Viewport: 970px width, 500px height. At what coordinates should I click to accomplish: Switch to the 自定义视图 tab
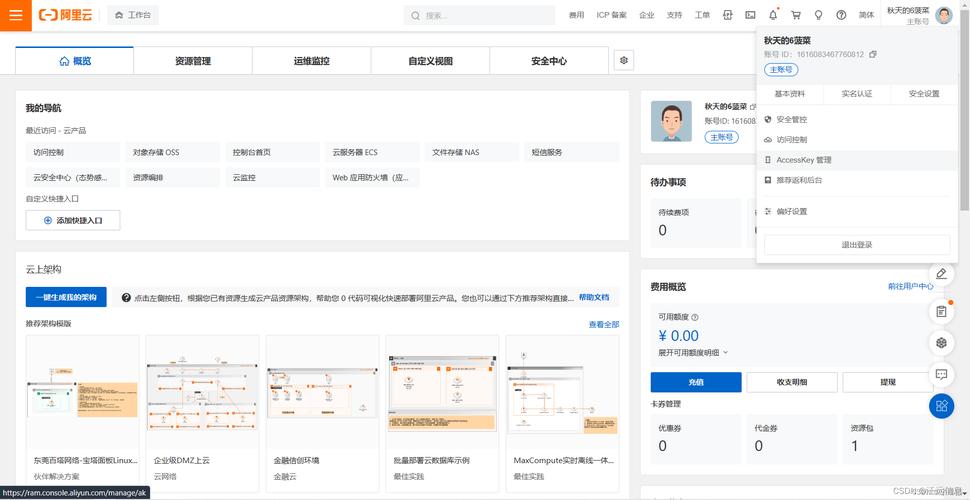point(431,61)
